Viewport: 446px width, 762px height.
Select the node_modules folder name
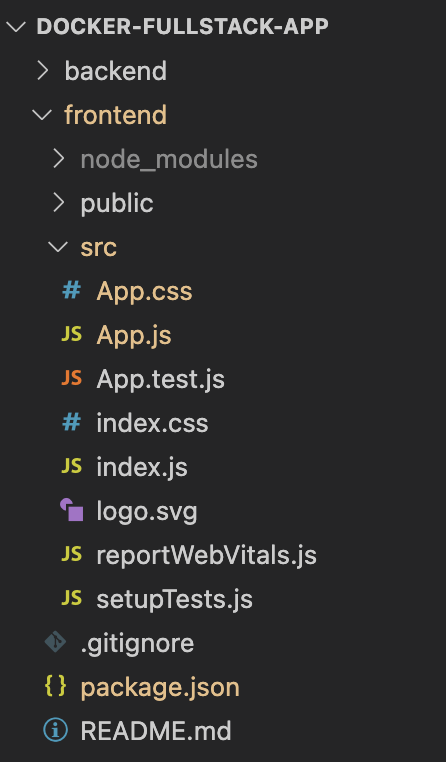pyautogui.click(x=169, y=159)
